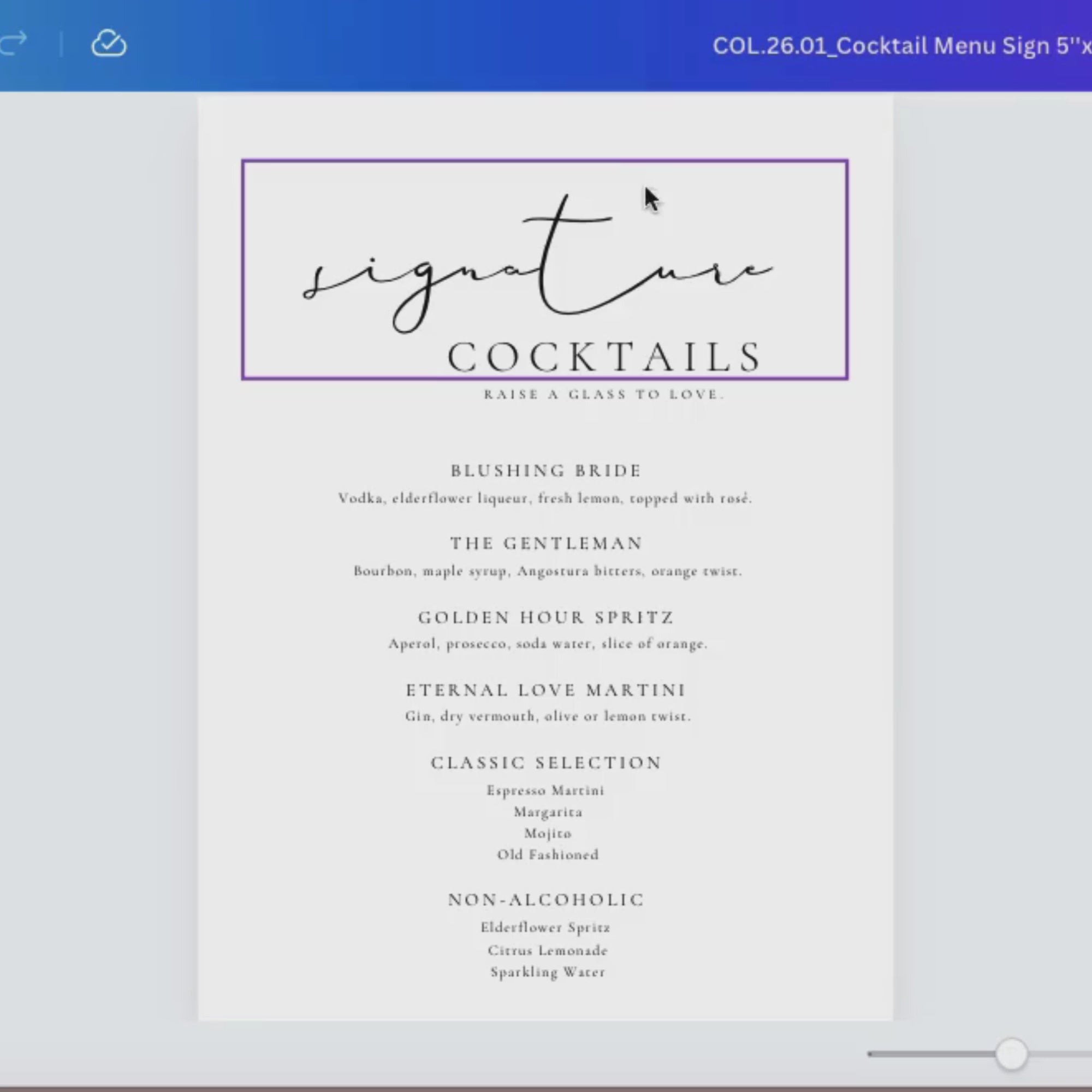This screenshot has width=1092, height=1092.
Task: Click the cloud save status icon
Action: (109, 44)
